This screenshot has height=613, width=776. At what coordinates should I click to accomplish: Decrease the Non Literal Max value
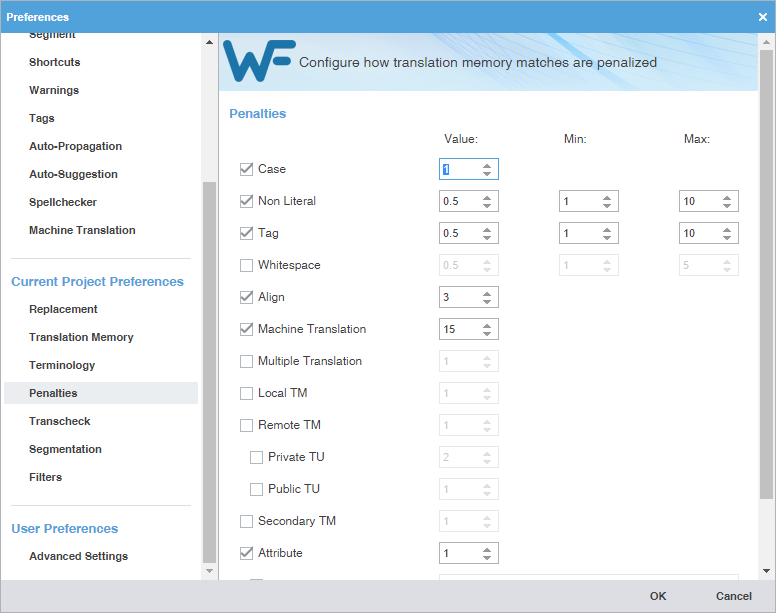click(727, 206)
